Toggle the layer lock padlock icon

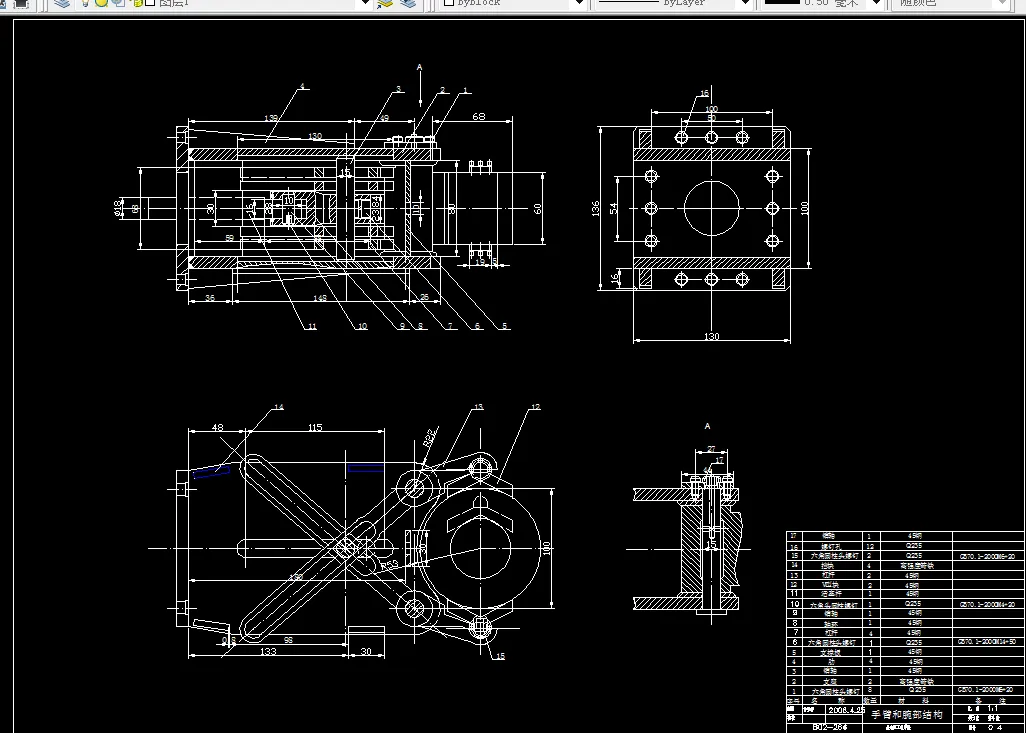click(x=137, y=3)
